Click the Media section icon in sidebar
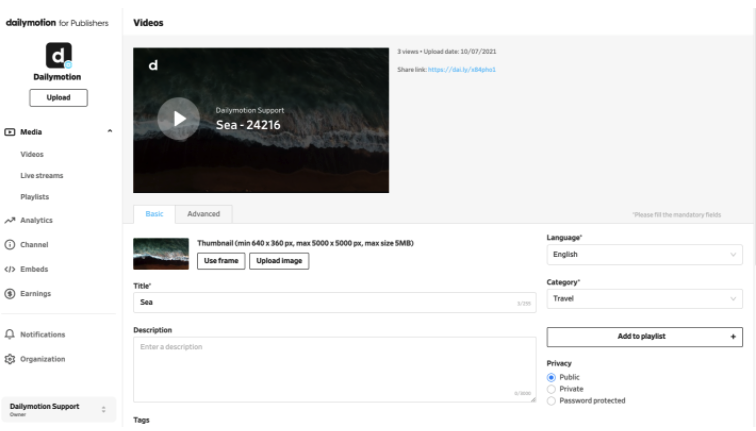The height and width of the screenshot is (431, 756). pyautogui.click(x=10, y=132)
